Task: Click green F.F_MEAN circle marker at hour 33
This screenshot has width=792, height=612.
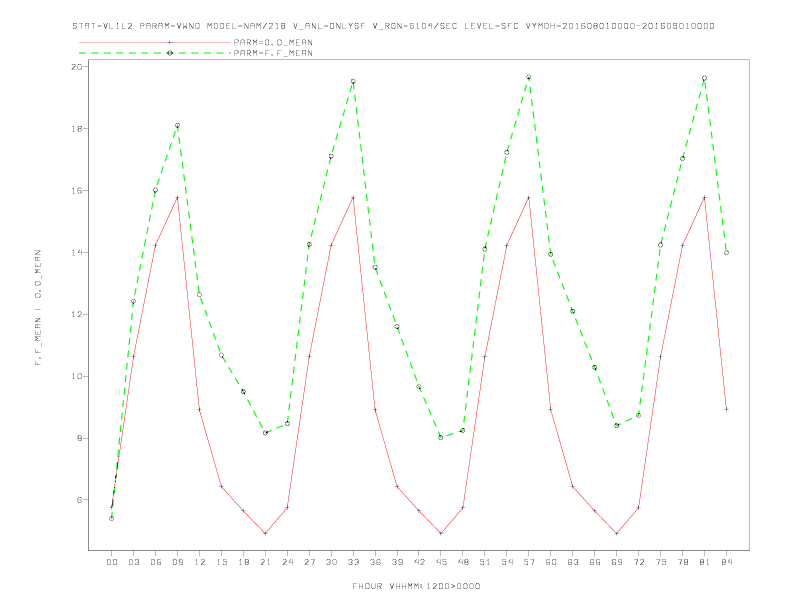Action: [353, 82]
